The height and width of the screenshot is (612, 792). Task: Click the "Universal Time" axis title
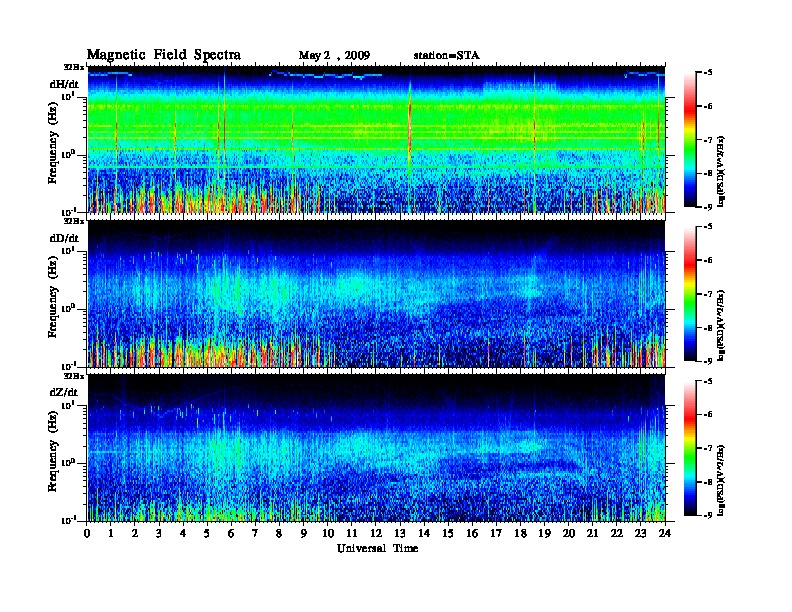point(377,548)
